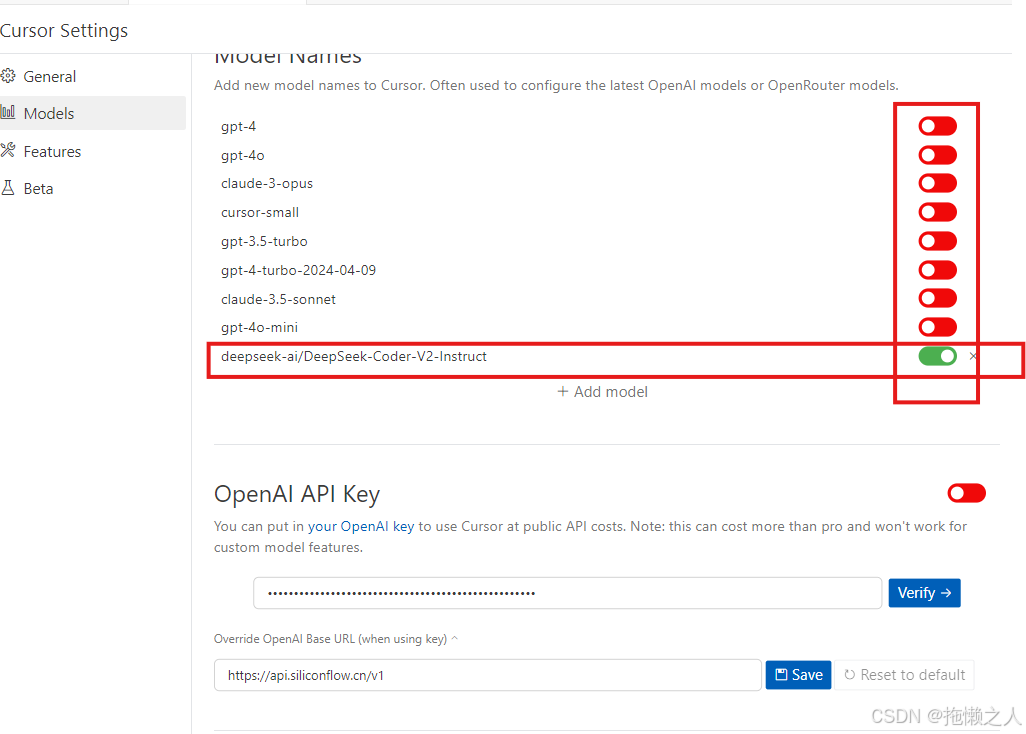
Task: Click the Add model button
Action: tap(603, 392)
